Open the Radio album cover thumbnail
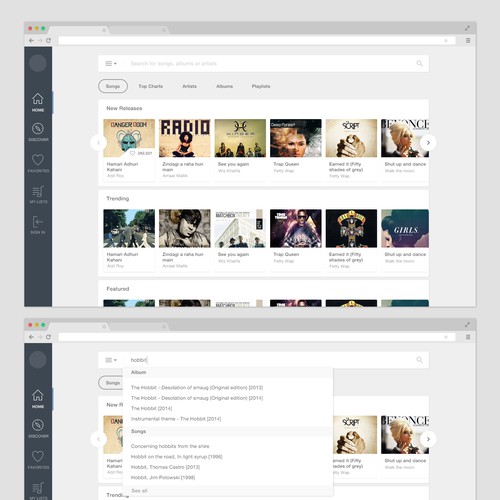Viewport: 500px width, 500px height. click(185, 138)
